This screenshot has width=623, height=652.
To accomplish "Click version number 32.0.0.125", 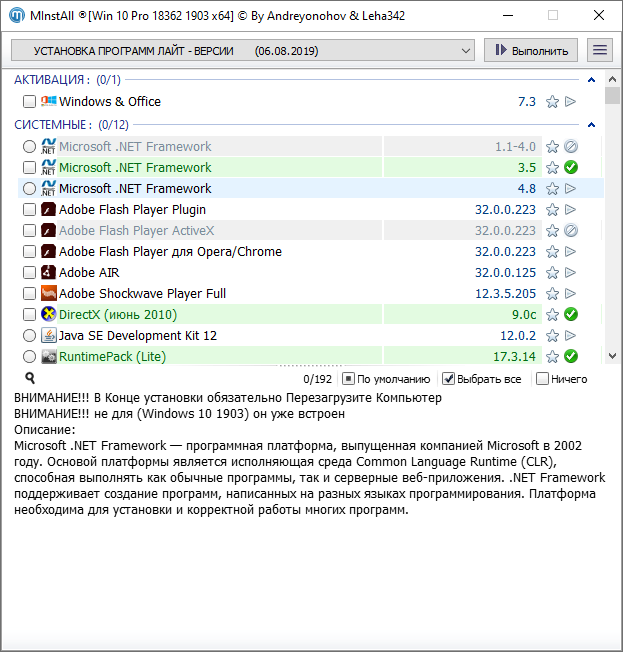I will click(505, 272).
